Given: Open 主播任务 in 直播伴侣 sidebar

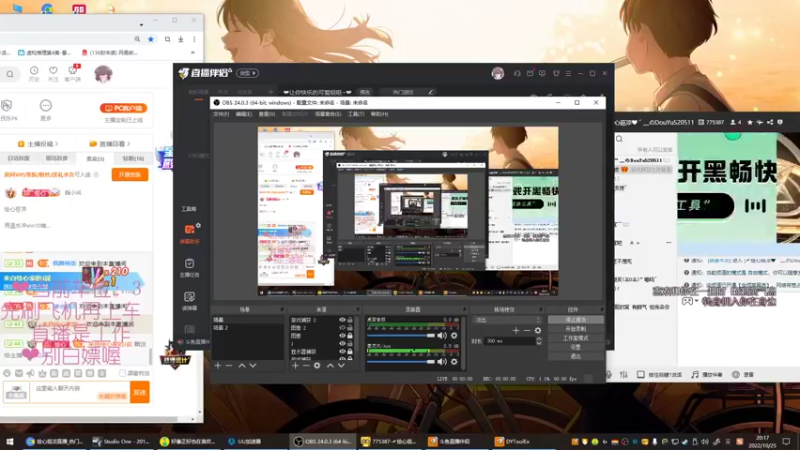Looking at the screenshot, I should 189,267.
